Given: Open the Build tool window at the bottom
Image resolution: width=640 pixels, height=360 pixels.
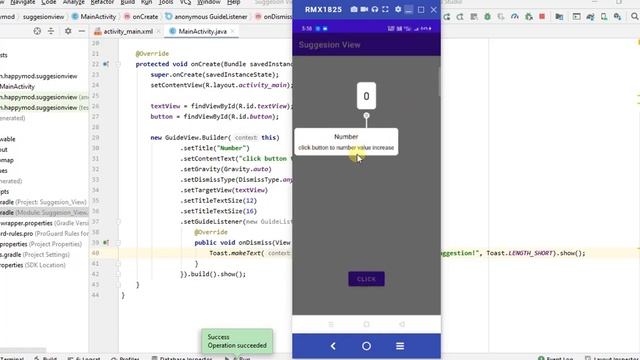Looking at the screenshot, I should tap(46, 358).
